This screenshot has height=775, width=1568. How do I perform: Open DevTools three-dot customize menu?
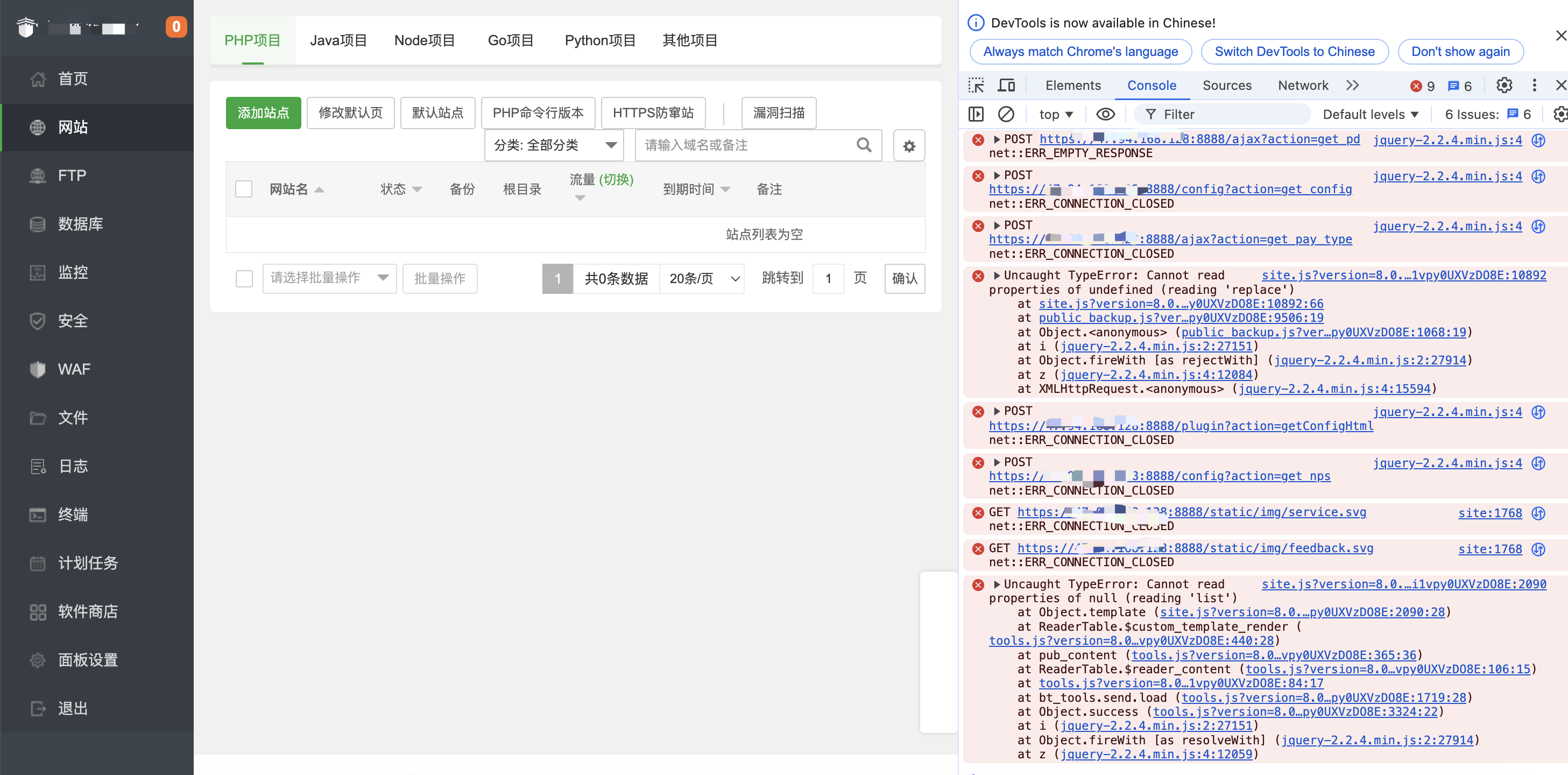(1534, 86)
